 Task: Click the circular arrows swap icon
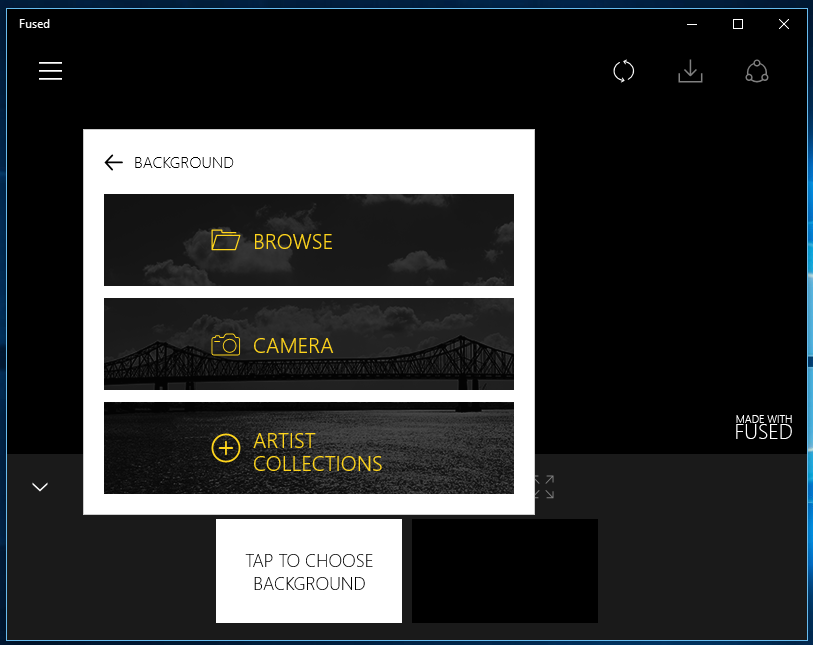point(624,72)
